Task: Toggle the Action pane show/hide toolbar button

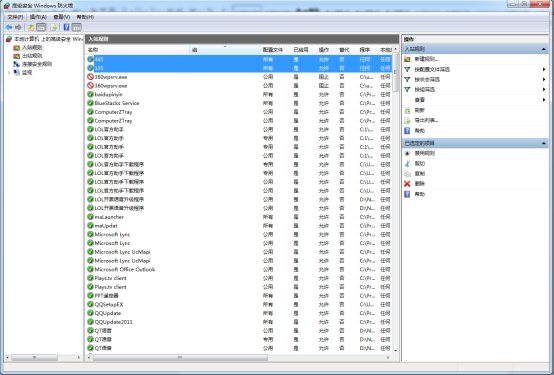Action: point(76,27)
